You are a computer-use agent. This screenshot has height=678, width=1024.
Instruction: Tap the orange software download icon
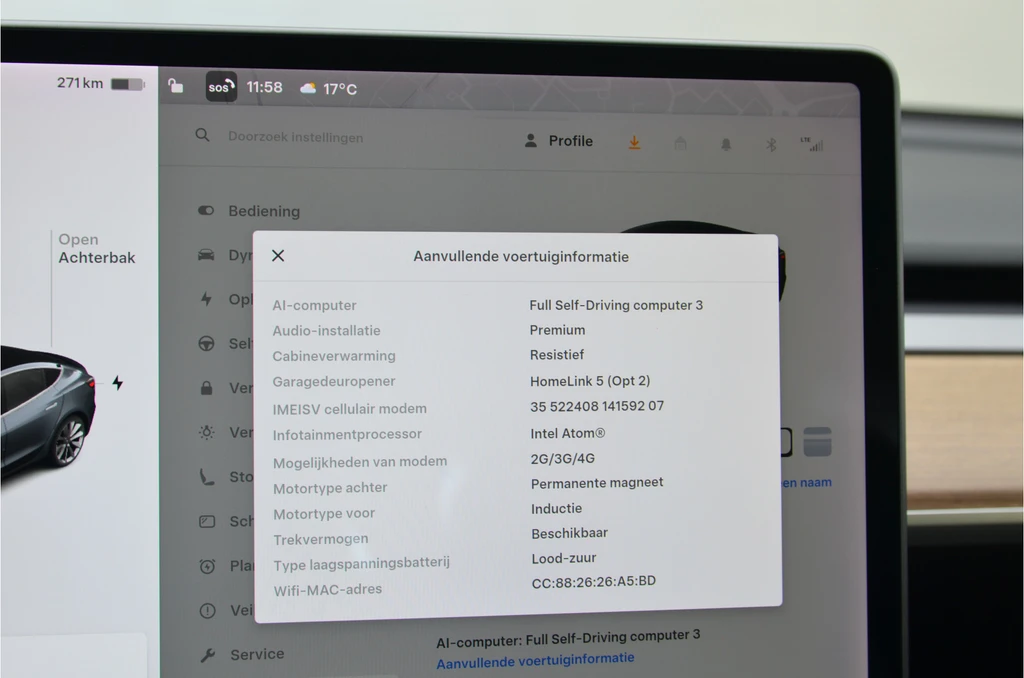click(x=634, y=142)
